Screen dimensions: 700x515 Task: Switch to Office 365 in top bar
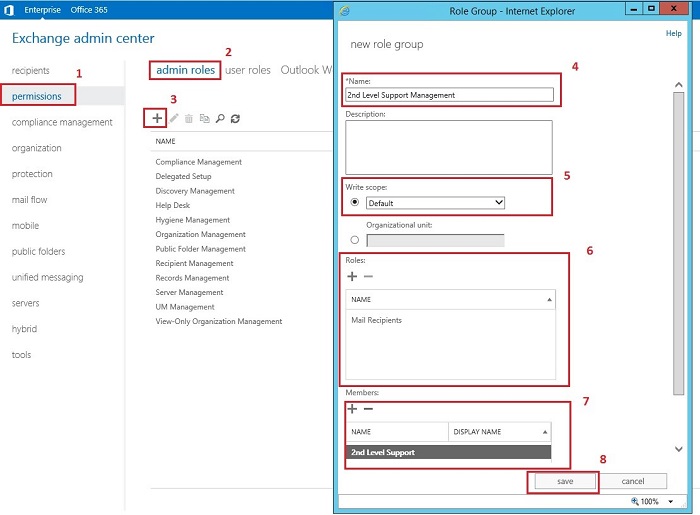[89, 10]
